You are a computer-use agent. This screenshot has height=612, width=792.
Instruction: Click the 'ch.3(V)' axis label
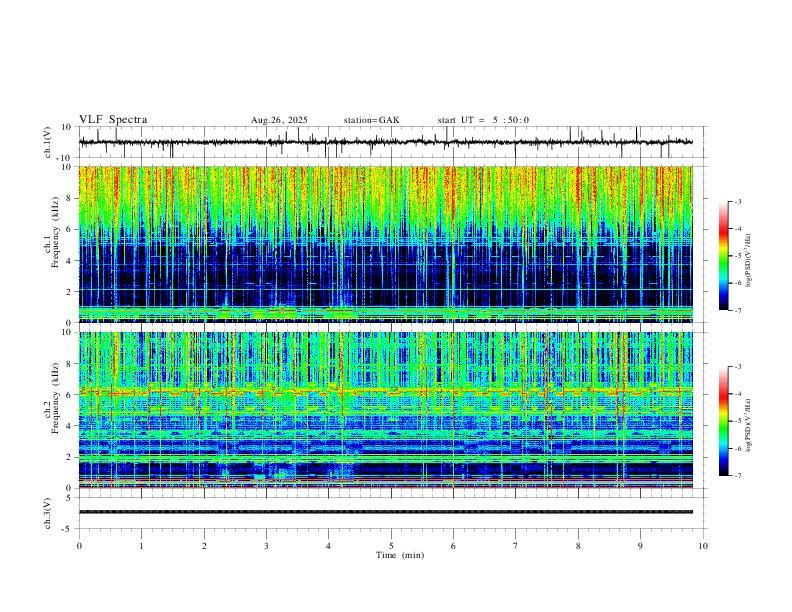[48, 514]
